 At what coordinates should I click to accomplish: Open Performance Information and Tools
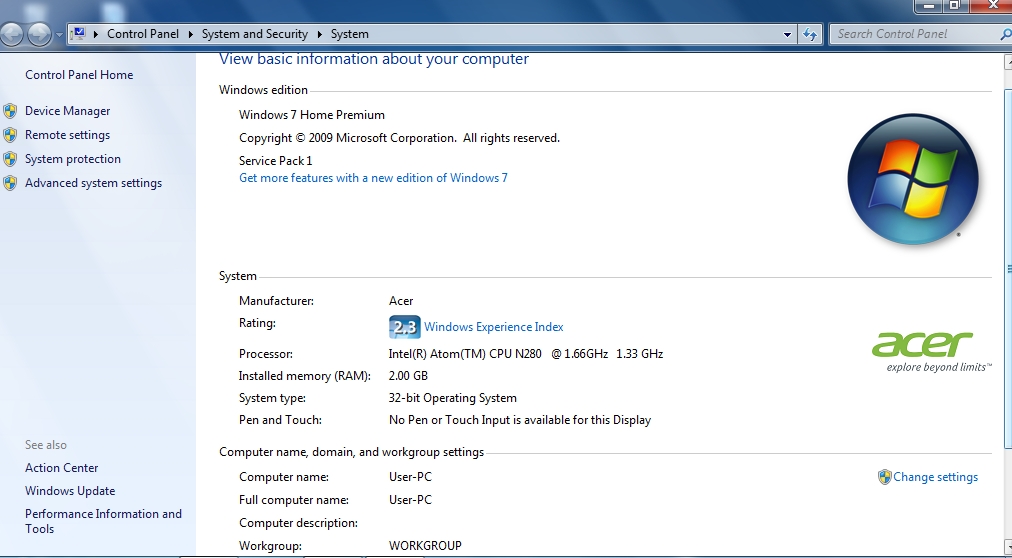click(x=103, y=521)
